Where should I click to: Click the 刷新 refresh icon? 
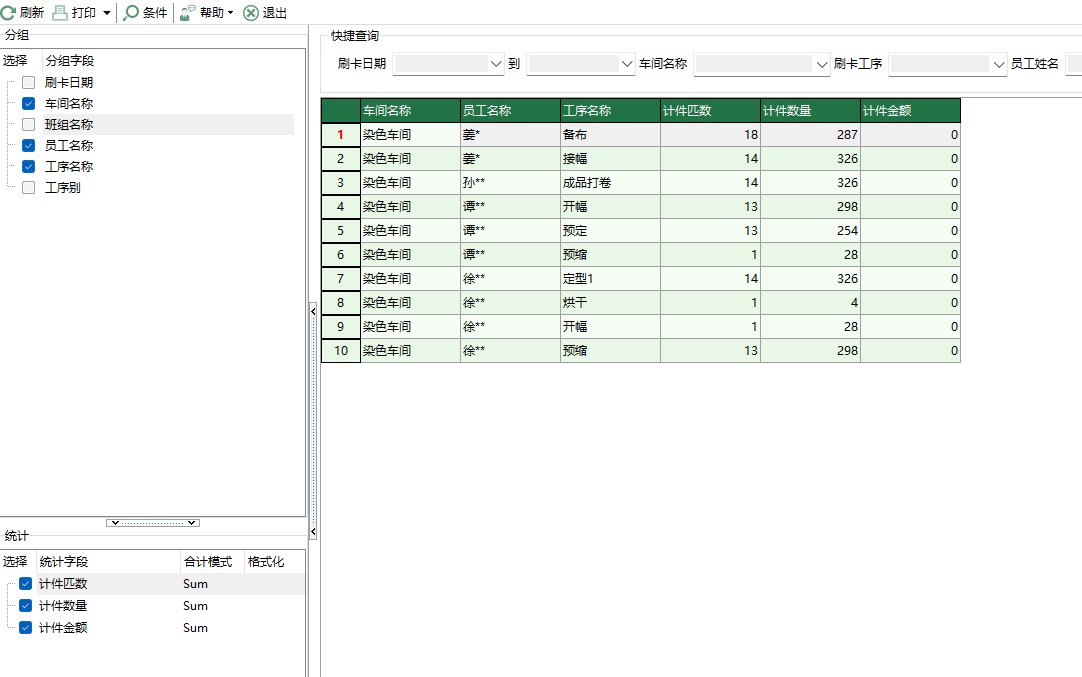(10, 13)
